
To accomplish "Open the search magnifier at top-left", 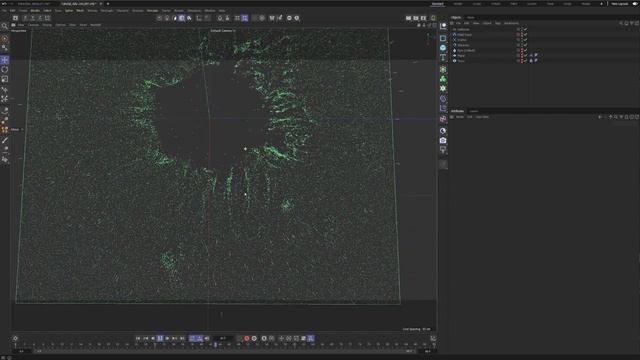I will [4, 26].
